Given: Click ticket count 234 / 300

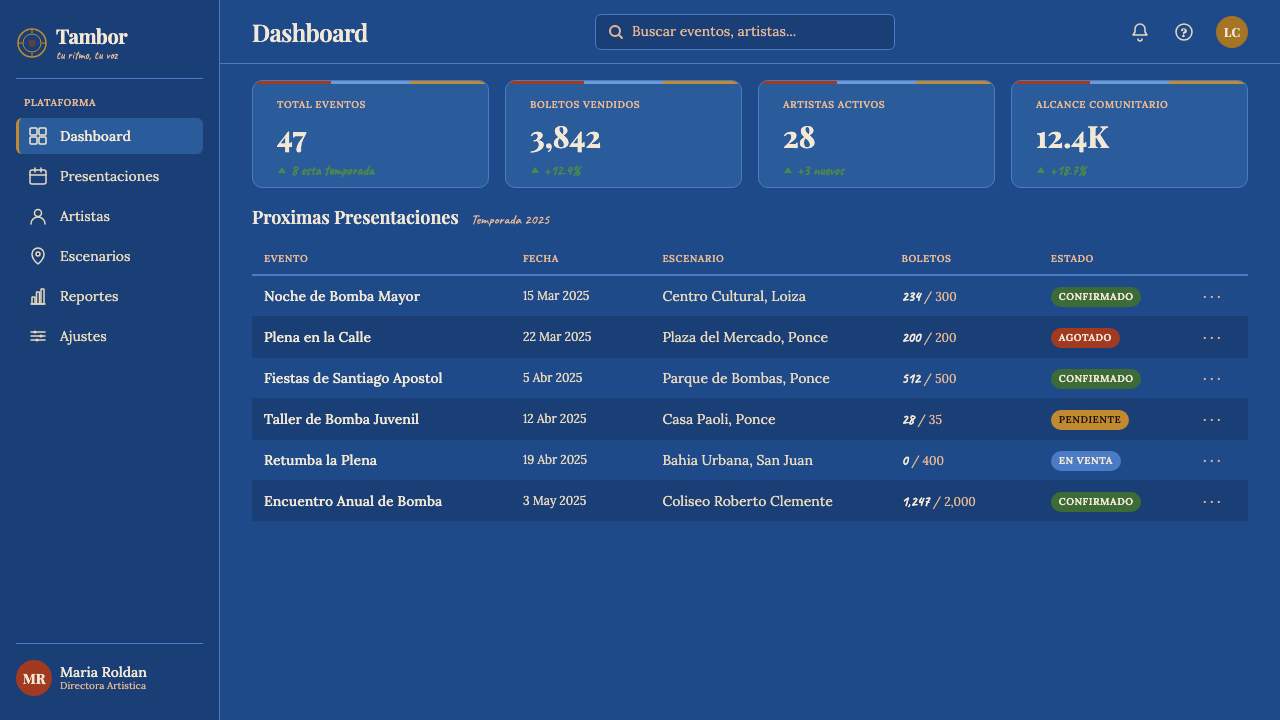Looking at the screenshot, I should pyautogui.click(x=929, y=297).
